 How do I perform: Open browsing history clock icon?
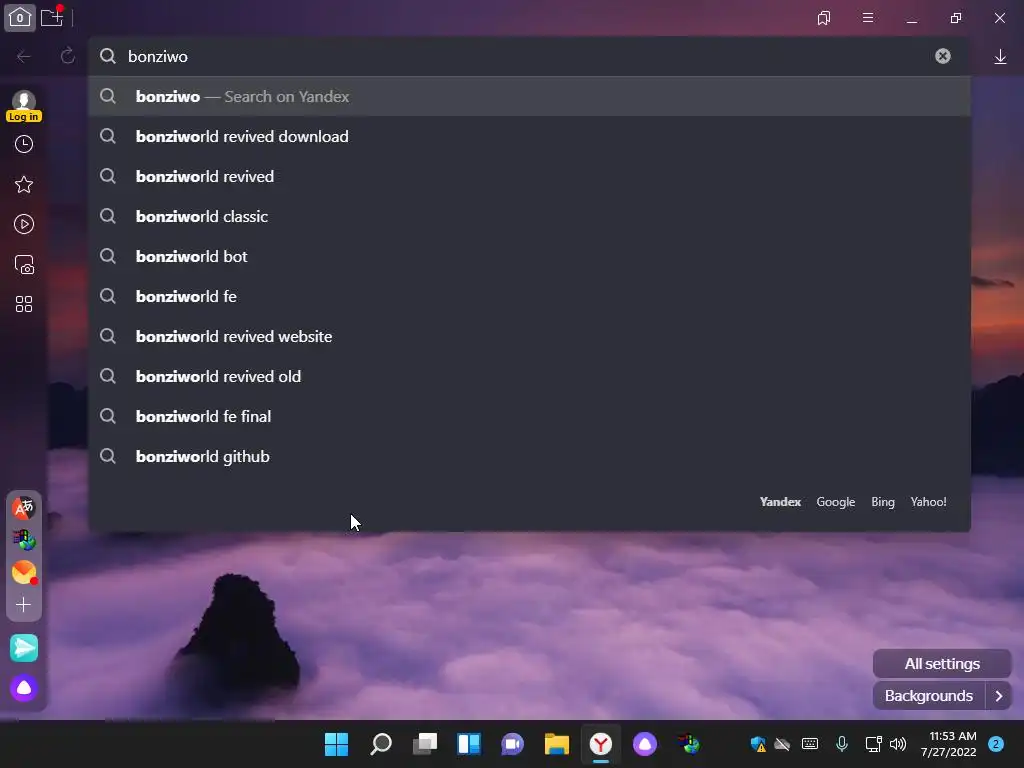click(24, 144)
